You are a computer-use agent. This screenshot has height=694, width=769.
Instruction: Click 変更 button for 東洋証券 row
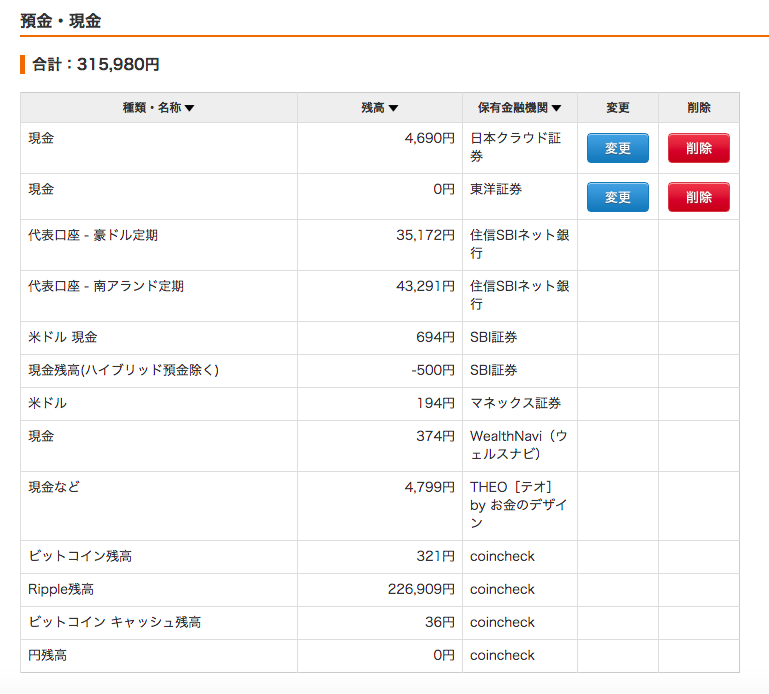pyautogui.click(x=617, y=197)
